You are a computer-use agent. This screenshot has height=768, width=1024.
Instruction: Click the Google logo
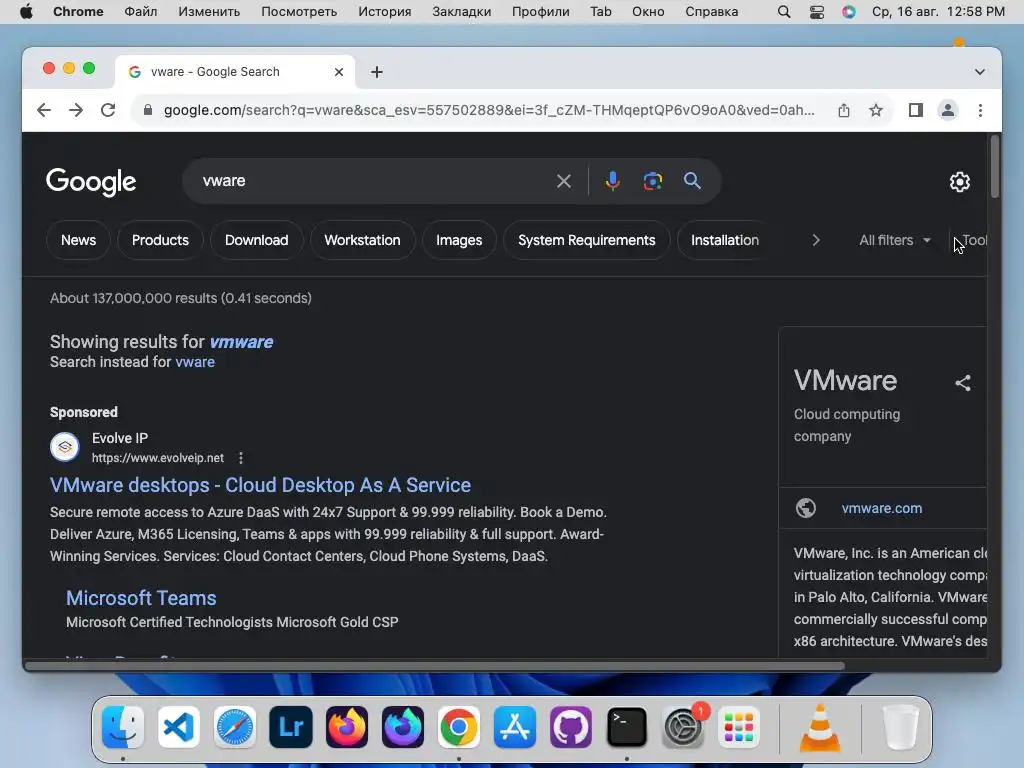(91, 182)
